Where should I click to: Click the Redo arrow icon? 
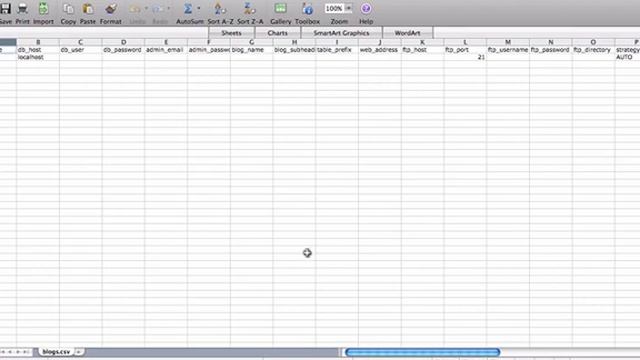(158, 9)
